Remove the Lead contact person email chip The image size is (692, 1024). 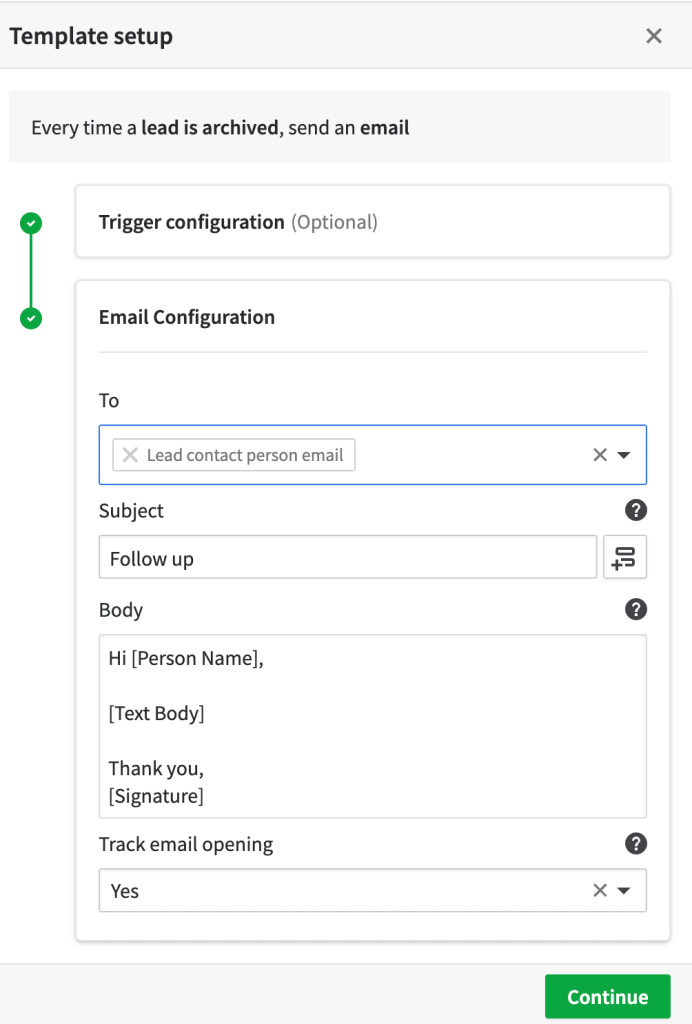tap(129, 455)
